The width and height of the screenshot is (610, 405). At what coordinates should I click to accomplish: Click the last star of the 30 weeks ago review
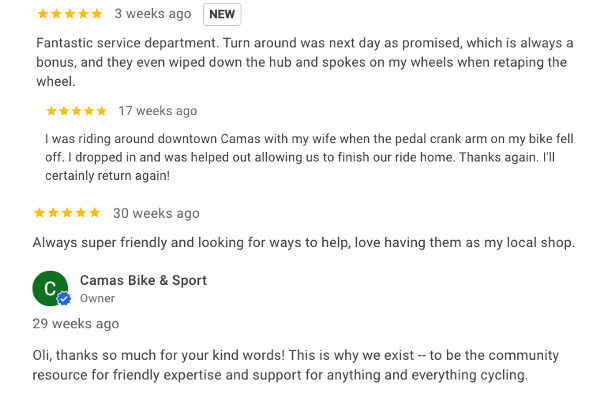click(95, 213)
